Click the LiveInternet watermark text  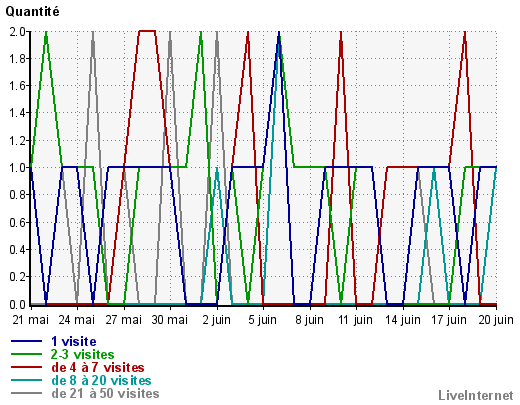point(476,395)
